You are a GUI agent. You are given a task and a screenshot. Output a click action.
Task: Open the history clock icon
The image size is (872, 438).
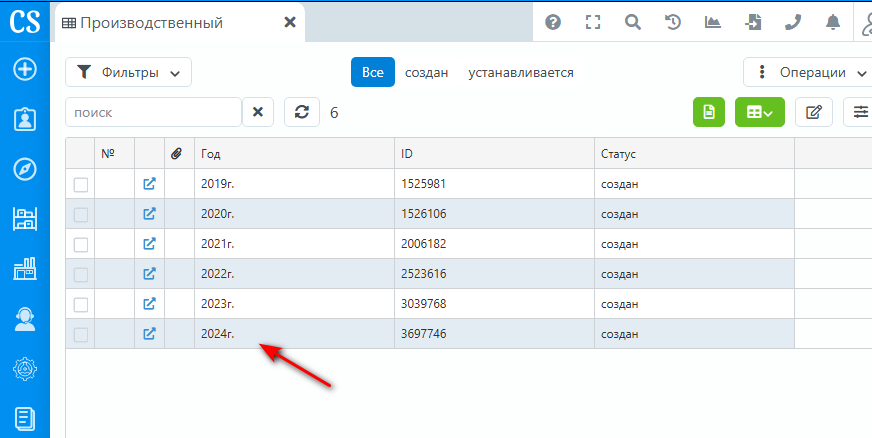pyautogui.click(x=673, y=22)
